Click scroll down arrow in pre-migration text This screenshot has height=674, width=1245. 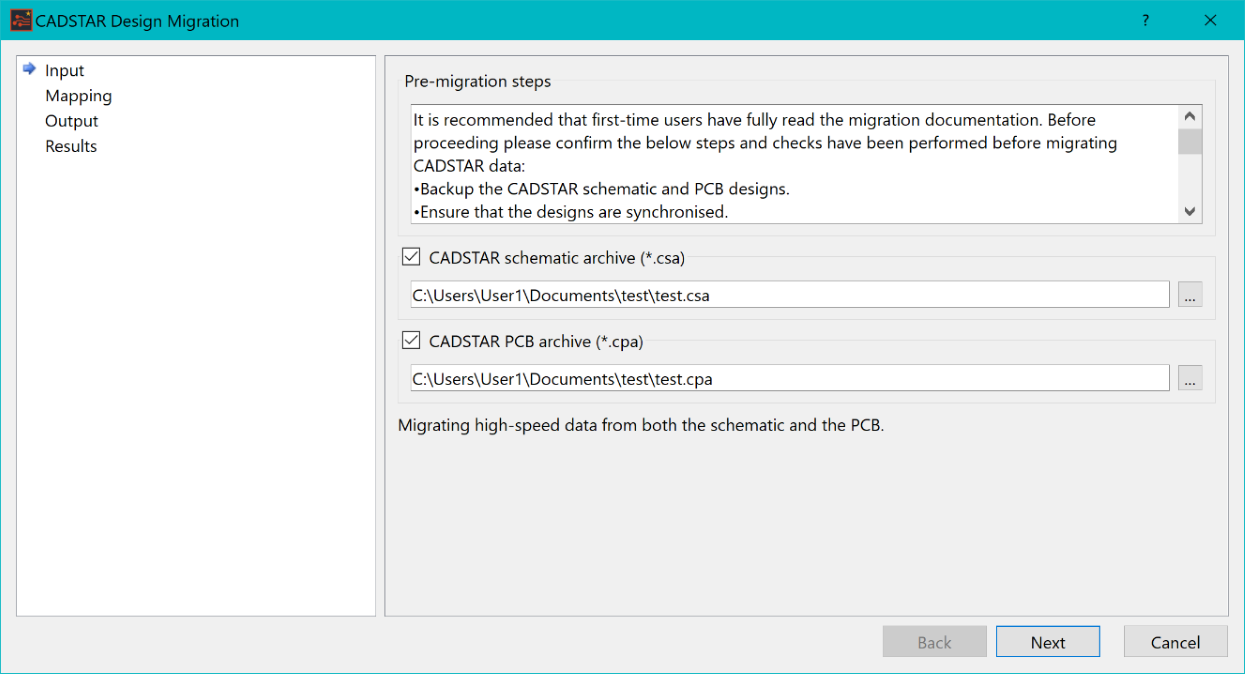(x=1190, y=211)
